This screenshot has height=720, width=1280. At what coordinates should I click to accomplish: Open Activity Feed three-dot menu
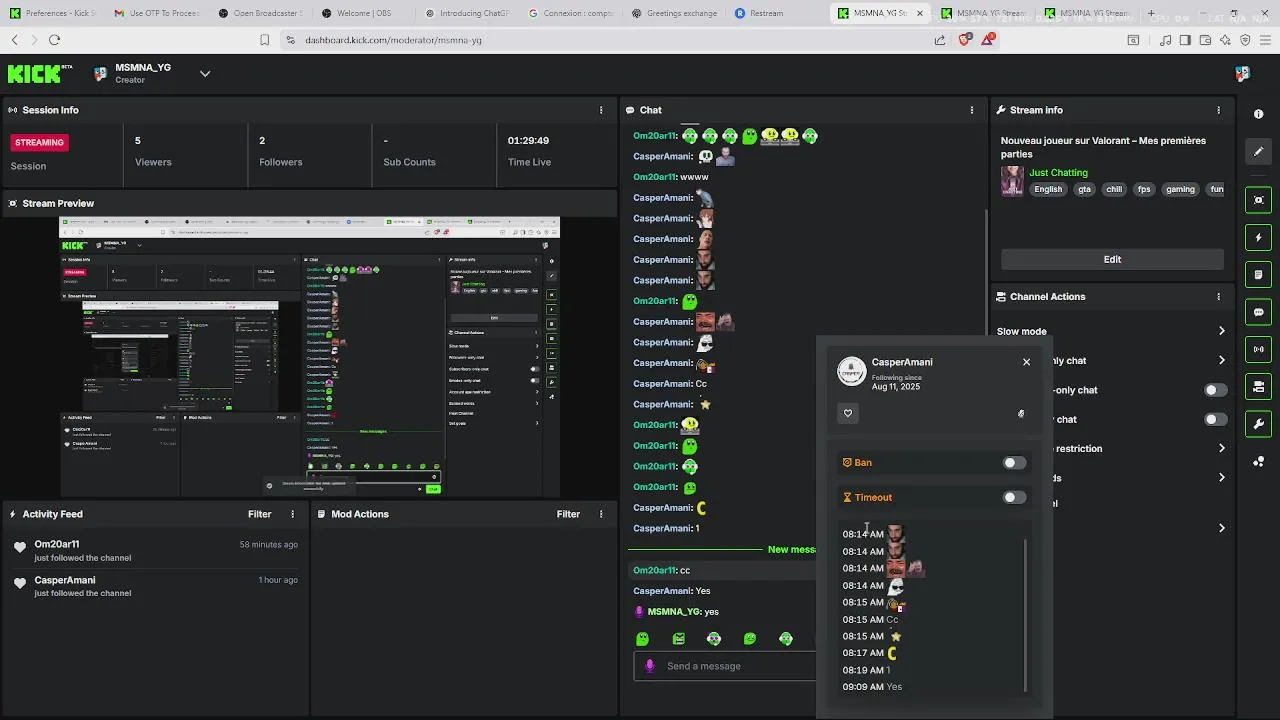(x=293, y=514)
